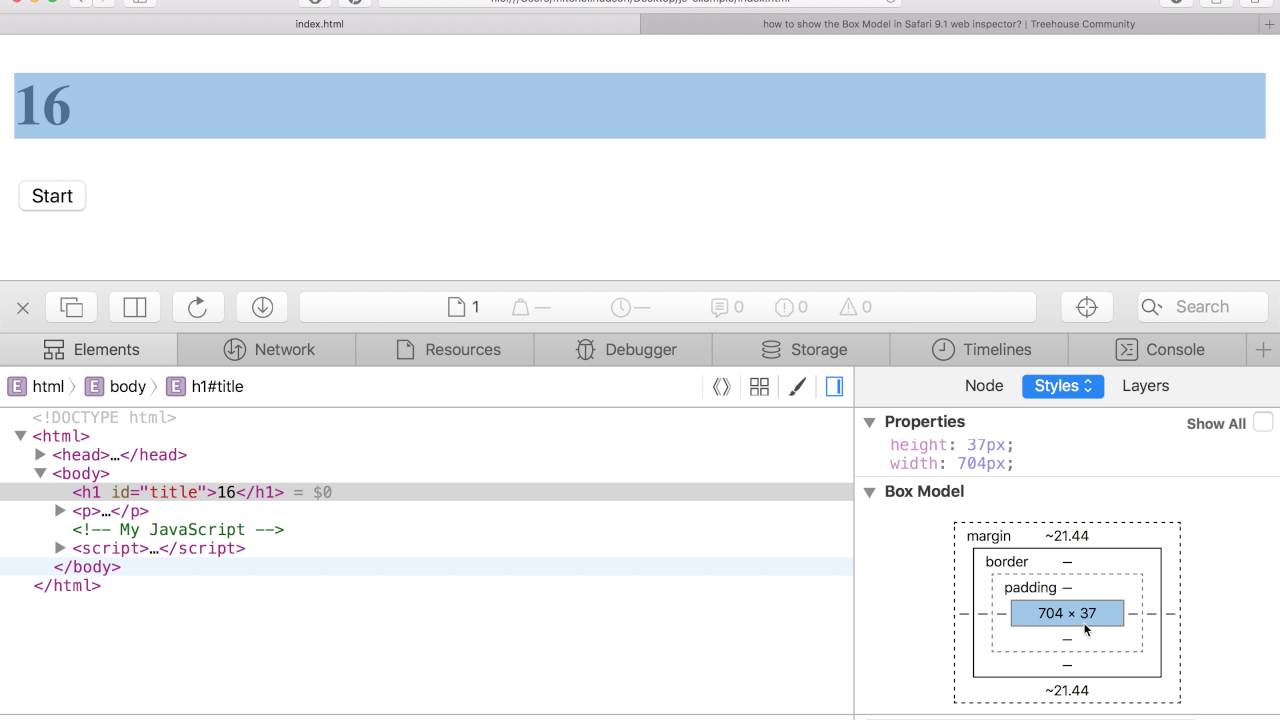The width and height of the screenshot is (1280, 720).
Task: Collapse the body node in the DOM tree
Action: pyautogui.click(x=40, y=473)
